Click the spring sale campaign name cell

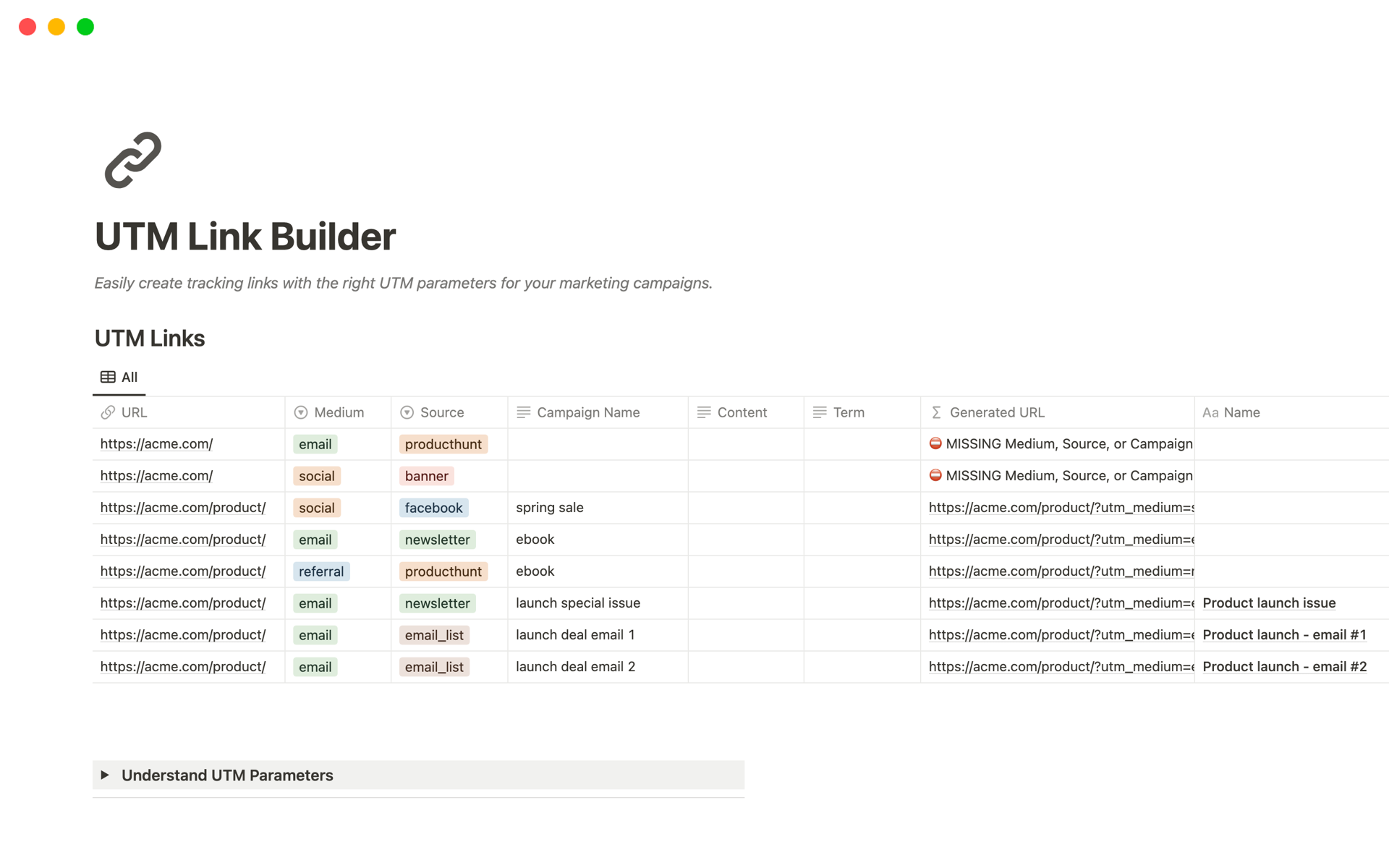pyautogui.click(x=550, y=507)
